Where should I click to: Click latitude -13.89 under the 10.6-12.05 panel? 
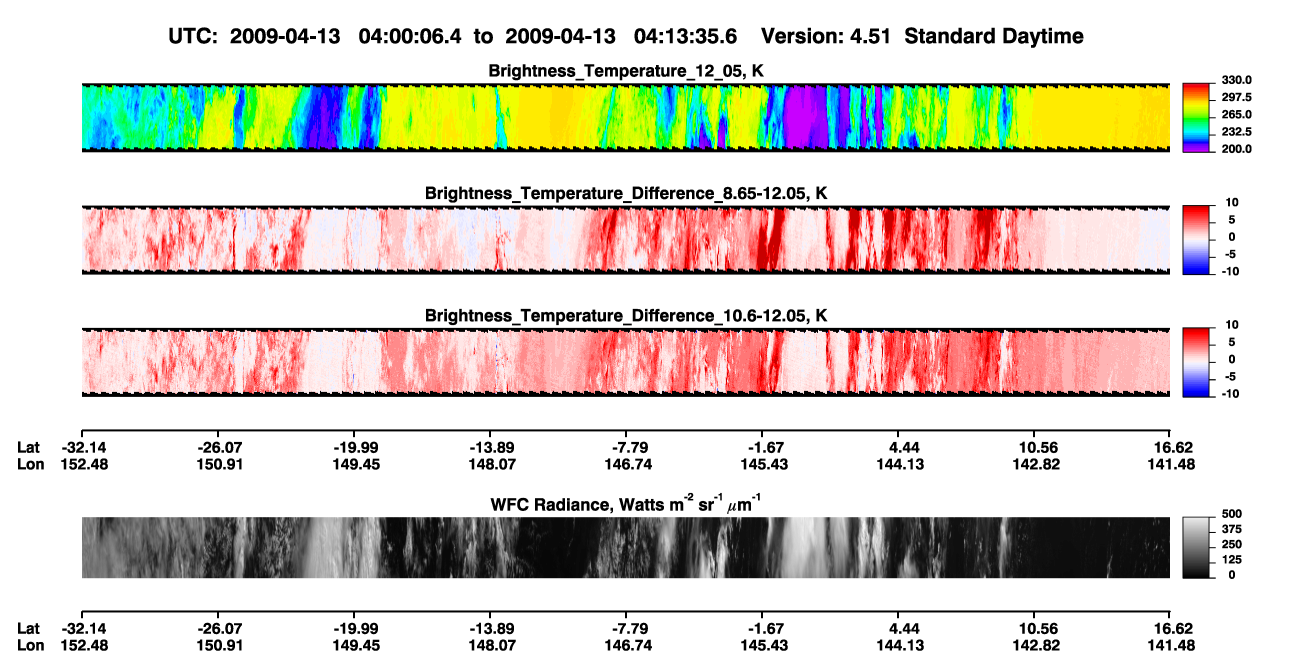493,447
